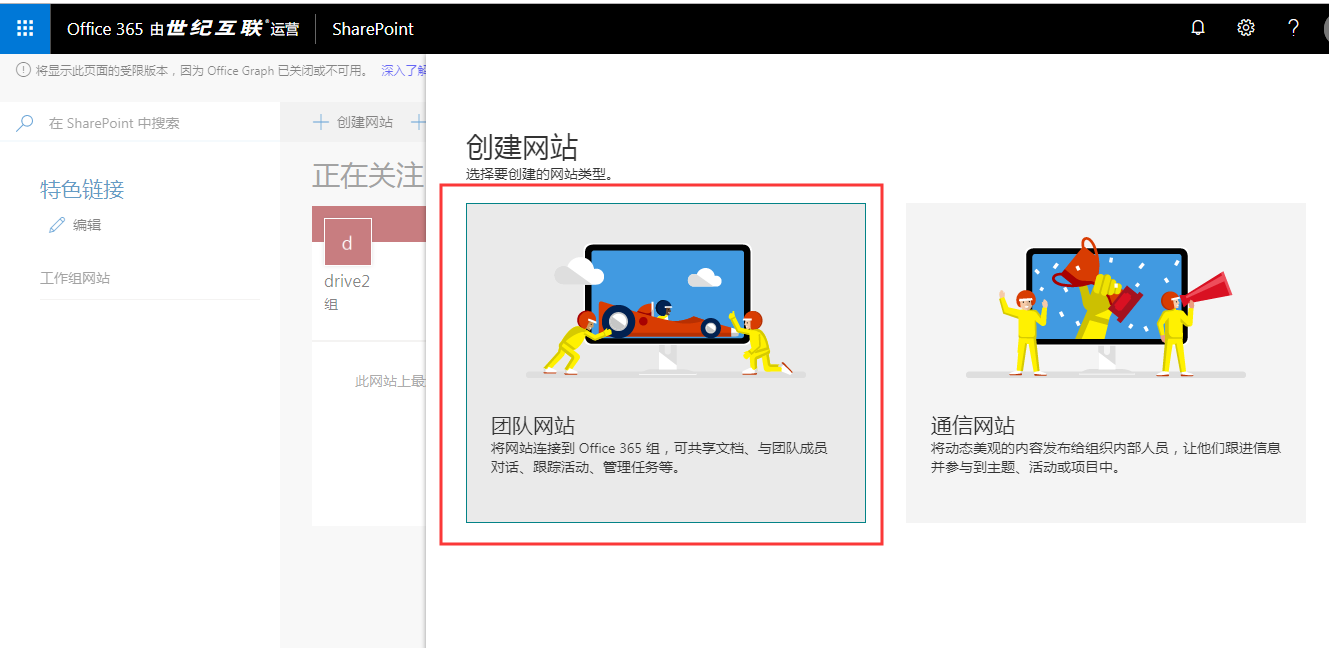Image resolution: width=1329 pixels, height=648 pixels.
Task: Click the 工作组网站 link in the sidebar
Action: 75,278
